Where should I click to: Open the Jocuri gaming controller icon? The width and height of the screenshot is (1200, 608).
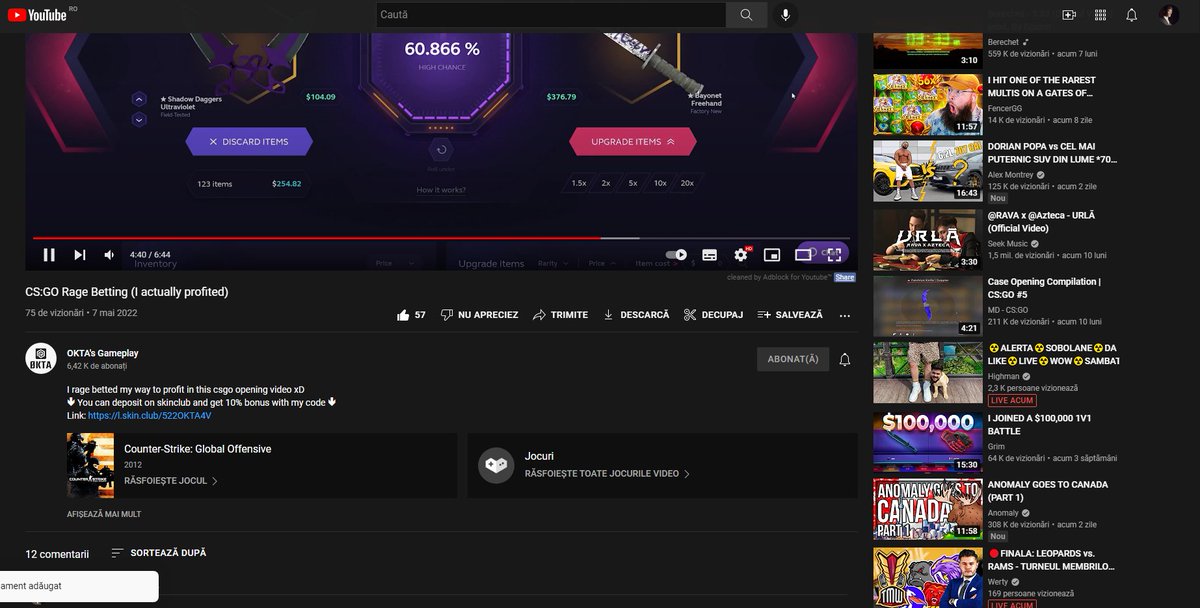click(496, 465)
